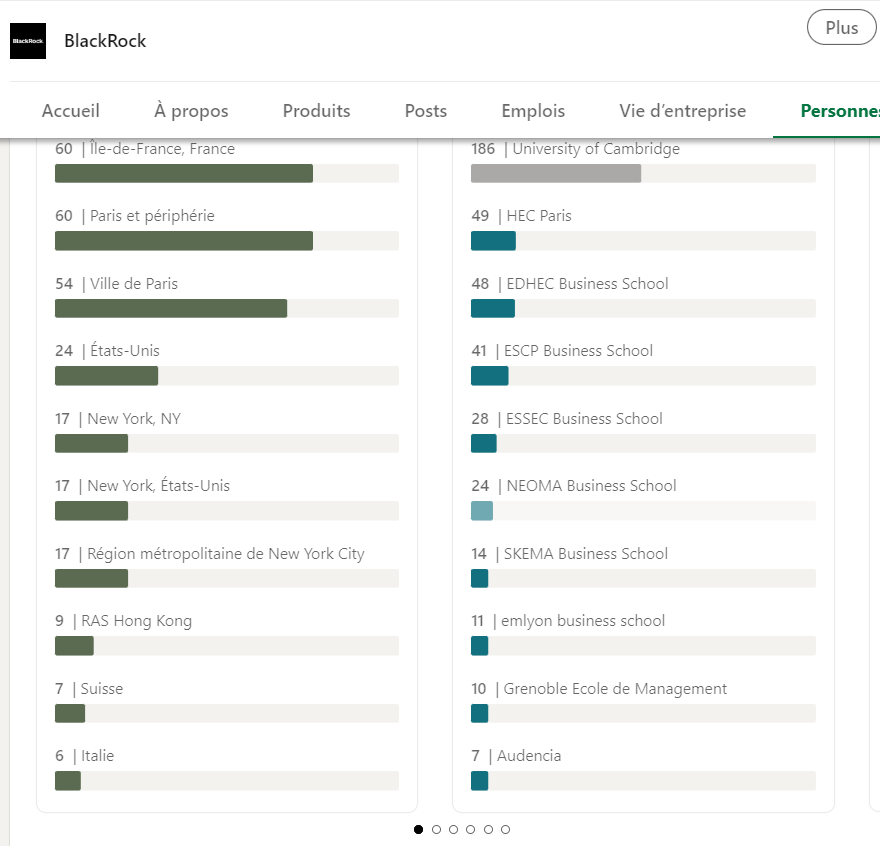880x846 pixels.
Task: Filter by RAS Hong Kong bar
Action: click(227, 646)
